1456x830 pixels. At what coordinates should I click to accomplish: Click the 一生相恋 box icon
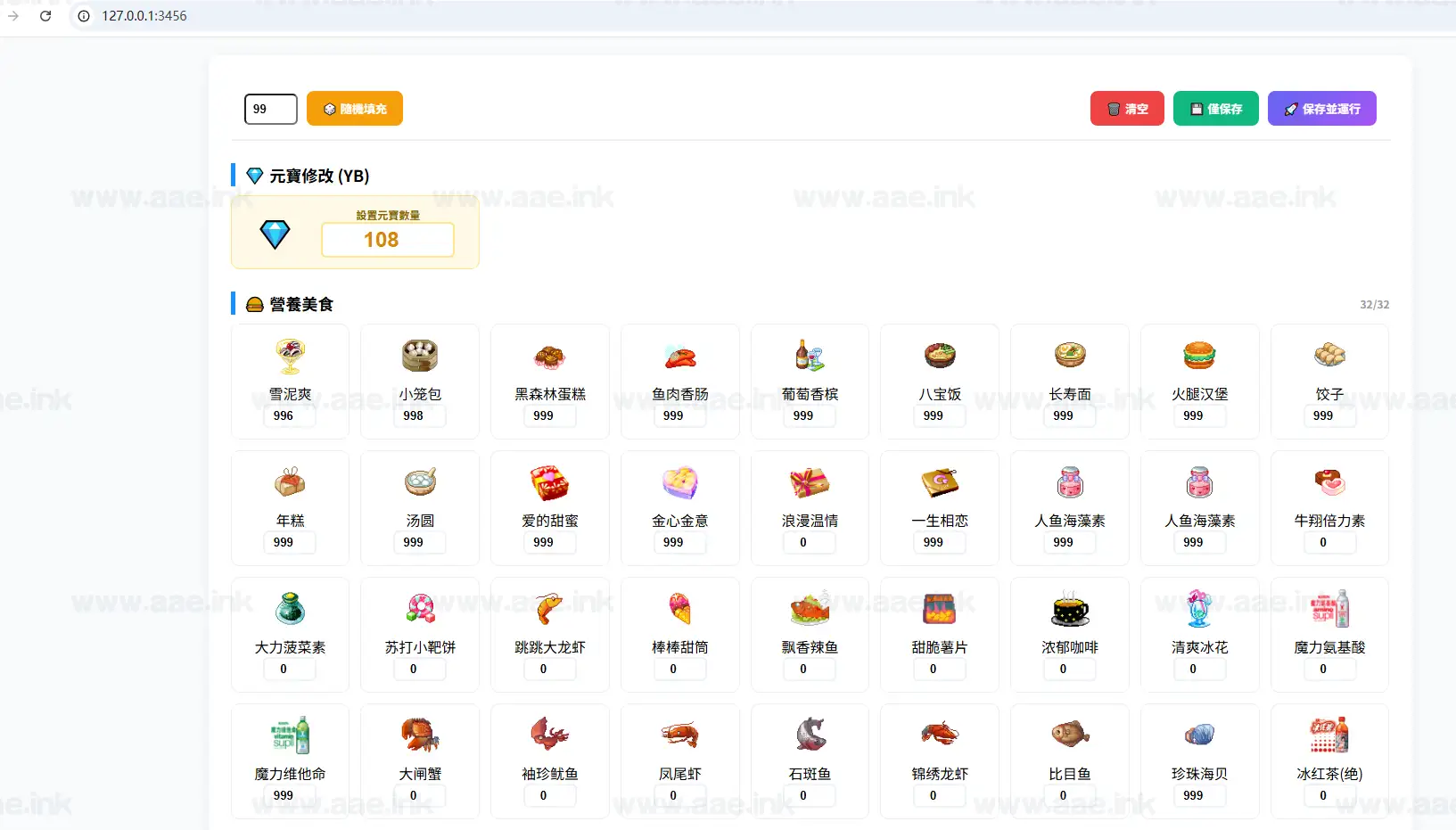click(x=940, y=482)
